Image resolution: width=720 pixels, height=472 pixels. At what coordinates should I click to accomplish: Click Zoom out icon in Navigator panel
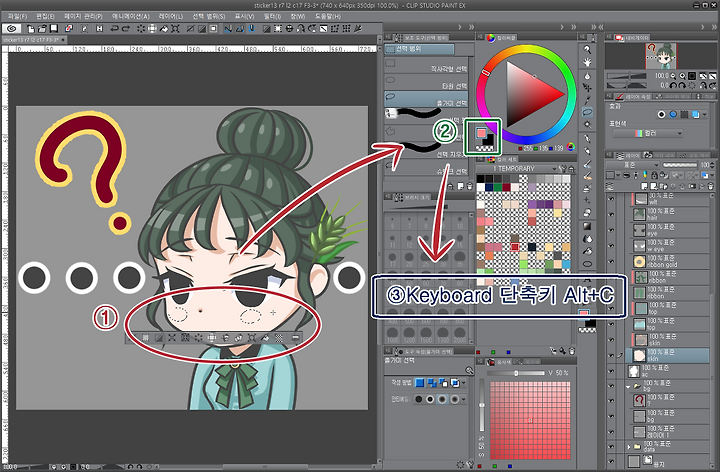[x=674, y=76]
